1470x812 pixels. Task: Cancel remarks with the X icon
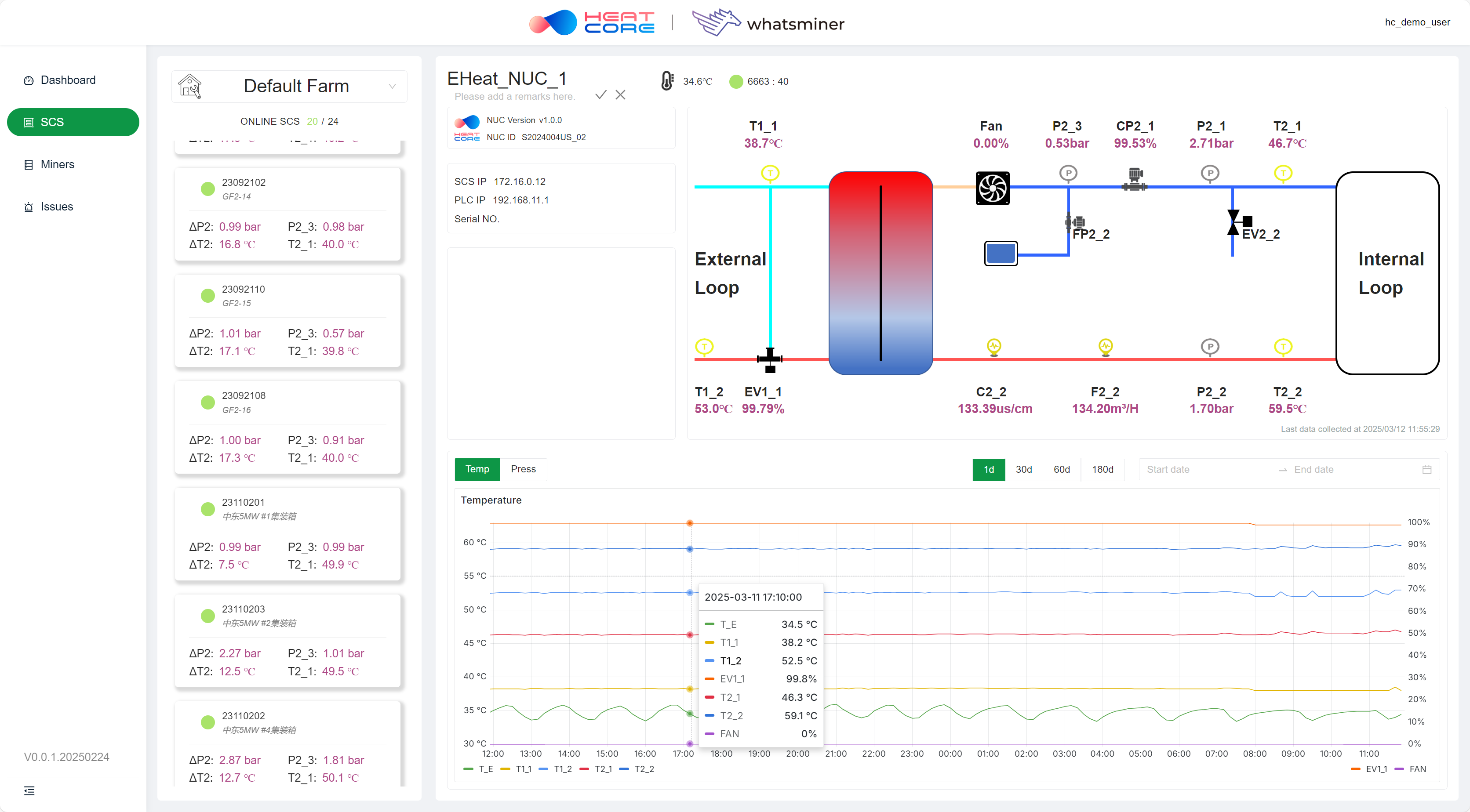point(620,94)
